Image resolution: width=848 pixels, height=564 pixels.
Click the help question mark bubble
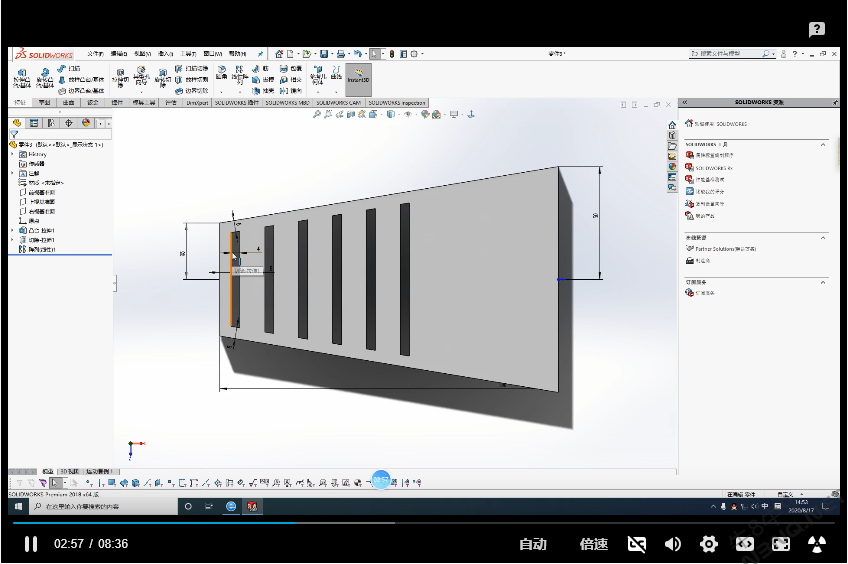coord(817,29)
